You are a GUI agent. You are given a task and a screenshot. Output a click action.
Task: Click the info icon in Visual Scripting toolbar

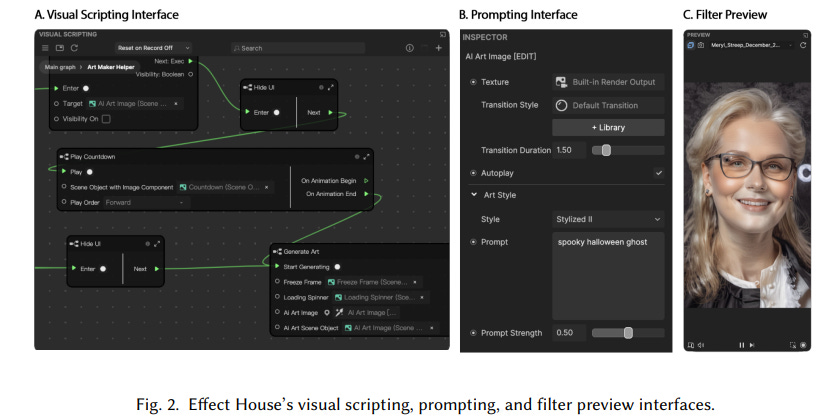pos(410,48)
